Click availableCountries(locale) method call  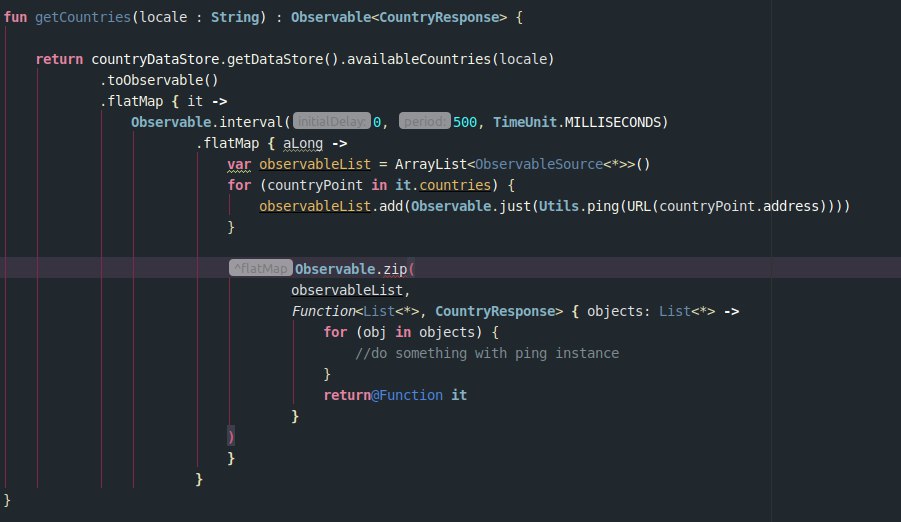pyautogui.click(x=450, y=59)
